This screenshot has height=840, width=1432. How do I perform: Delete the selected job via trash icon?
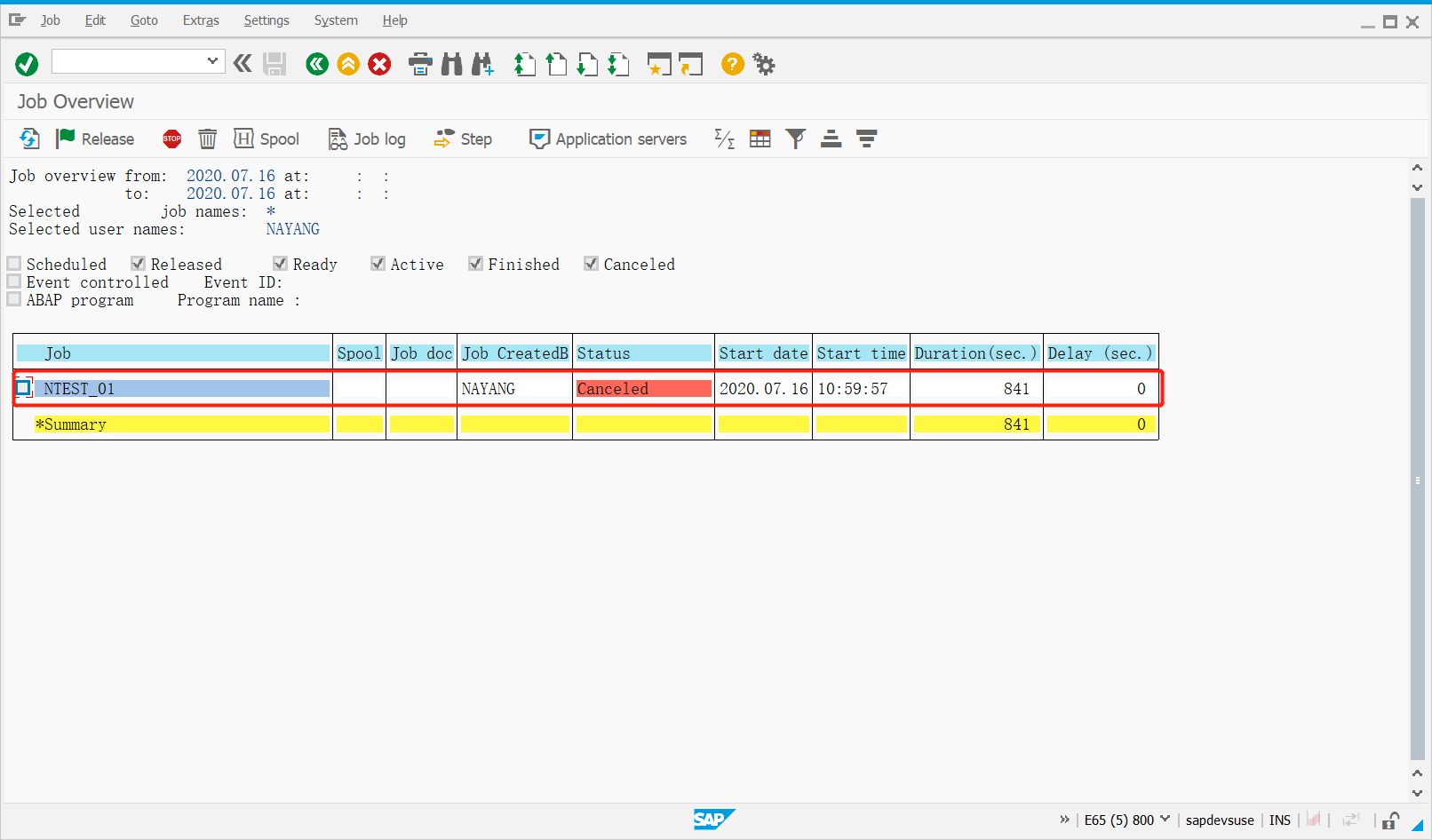click(207, 139)
